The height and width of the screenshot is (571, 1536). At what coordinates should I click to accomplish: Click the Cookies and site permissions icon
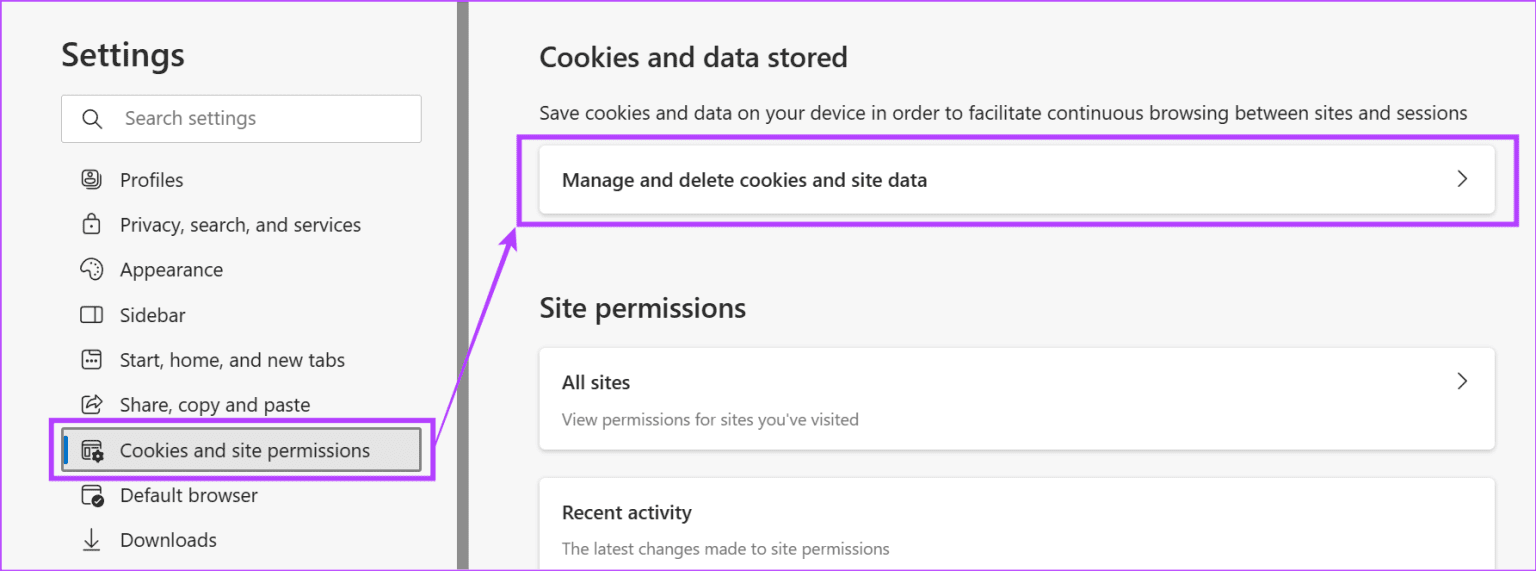click(92, 451)
